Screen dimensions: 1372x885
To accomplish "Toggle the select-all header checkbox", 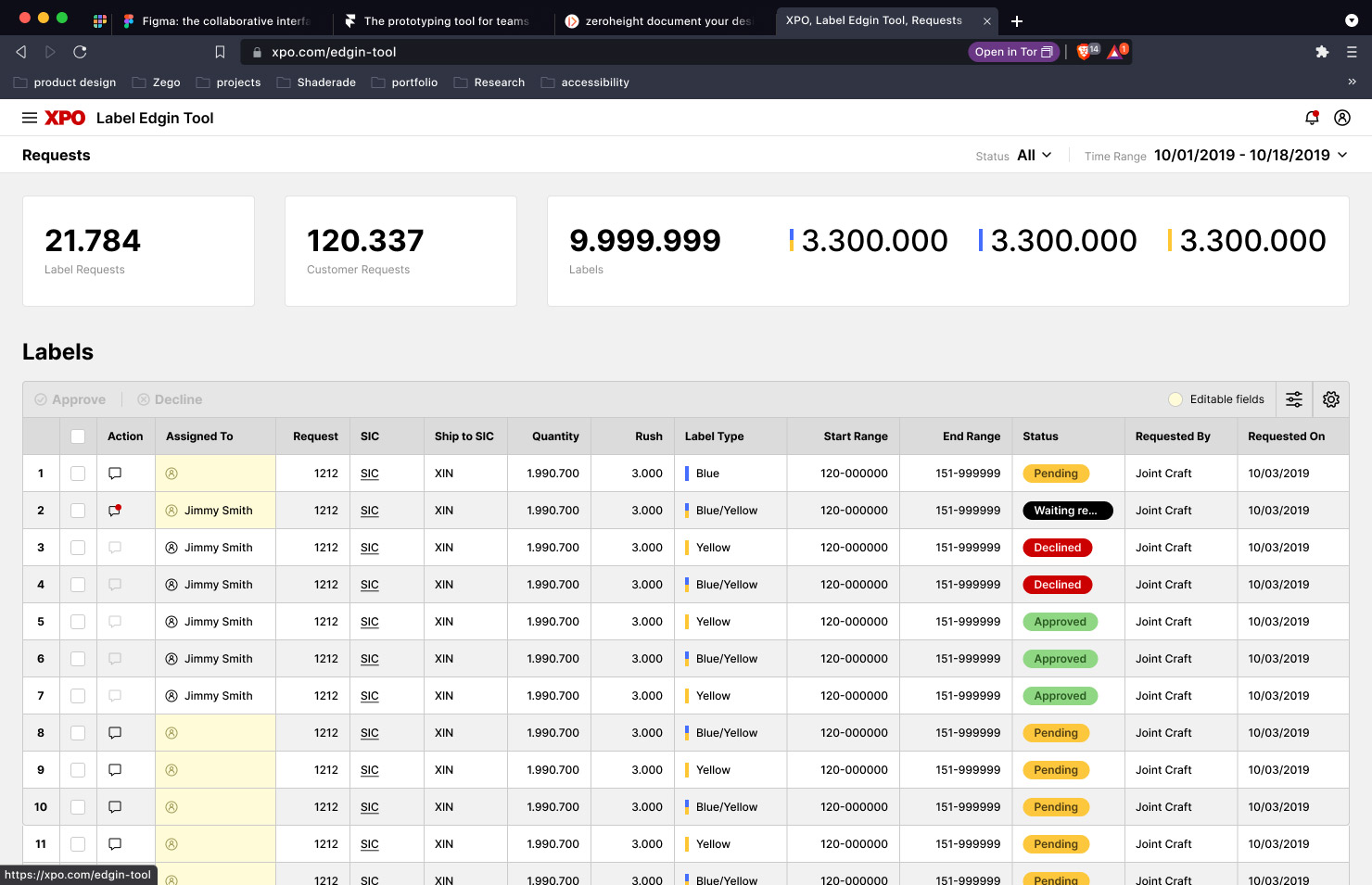I will point(78,436).
